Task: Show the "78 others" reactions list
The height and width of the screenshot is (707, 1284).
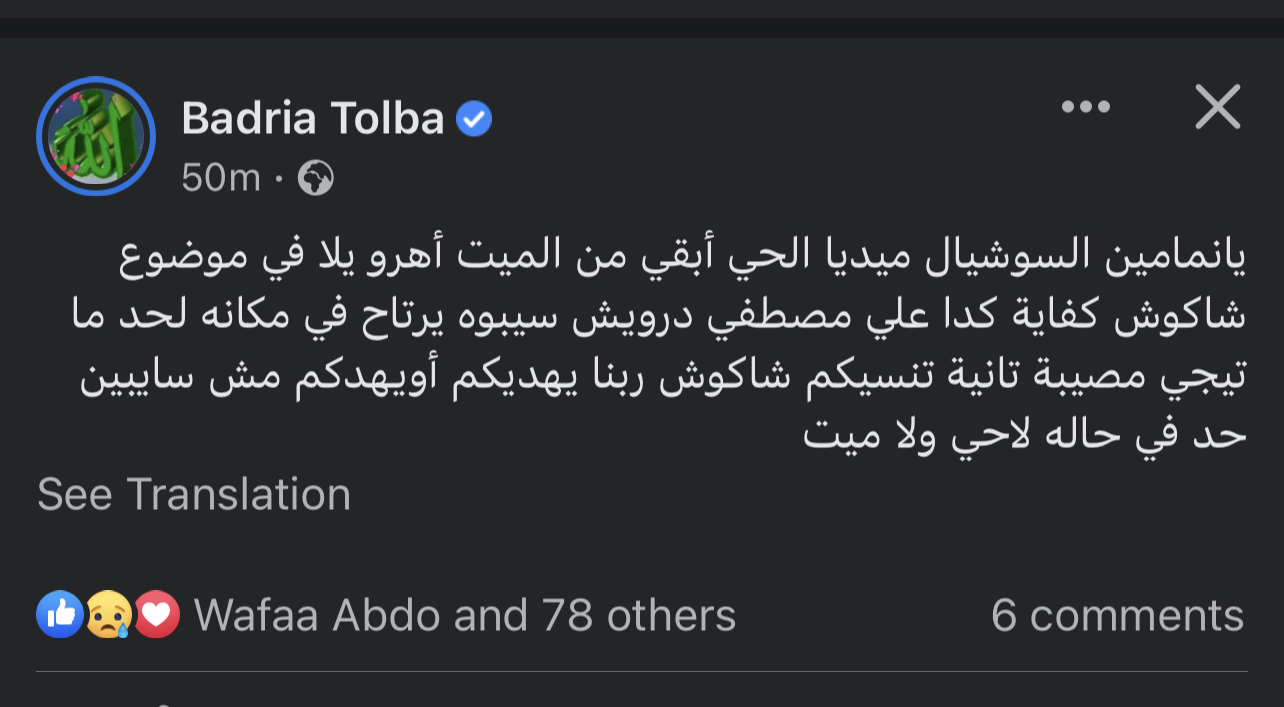Action: 639,615
